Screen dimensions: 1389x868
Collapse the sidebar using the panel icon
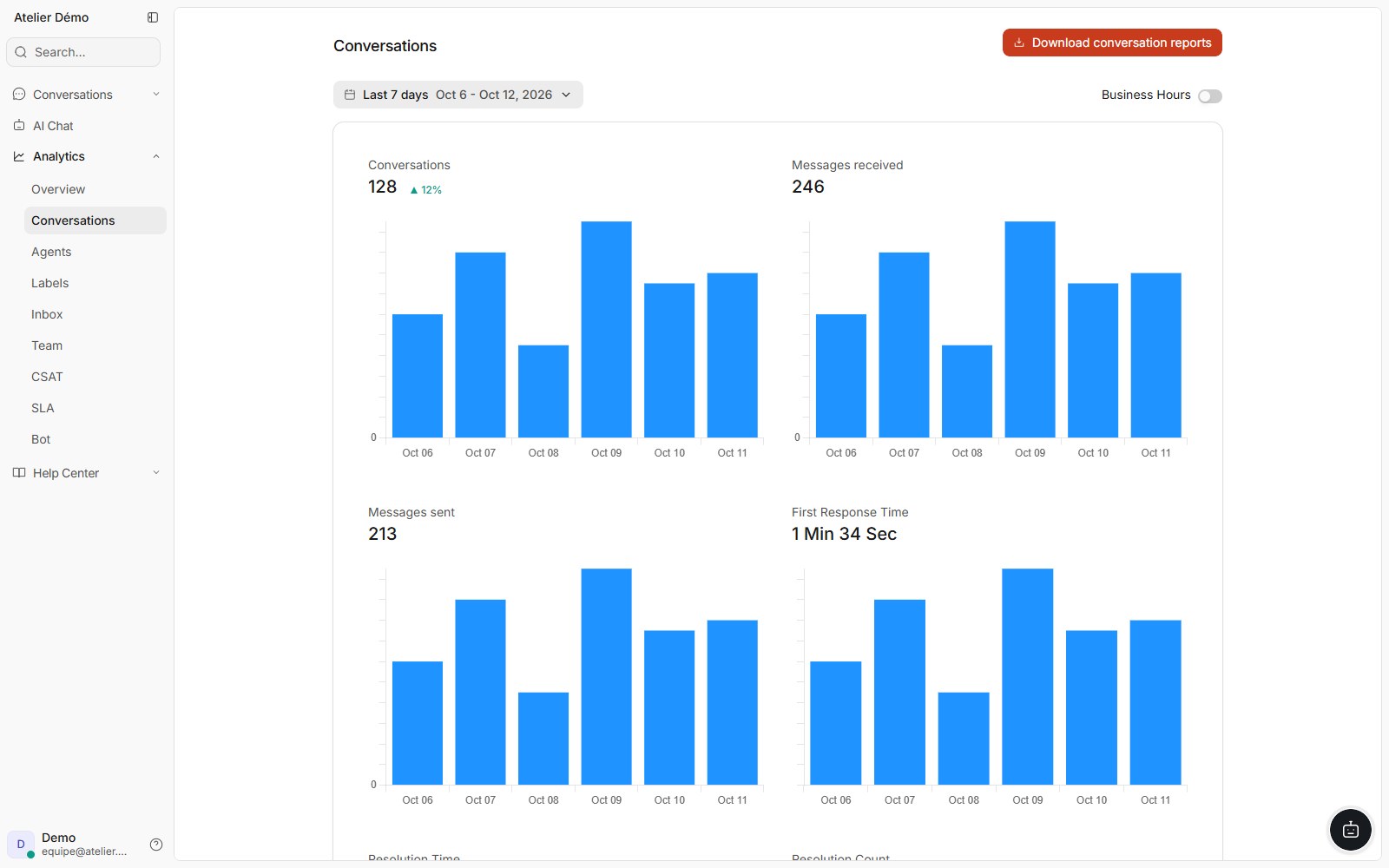(153, 17)
